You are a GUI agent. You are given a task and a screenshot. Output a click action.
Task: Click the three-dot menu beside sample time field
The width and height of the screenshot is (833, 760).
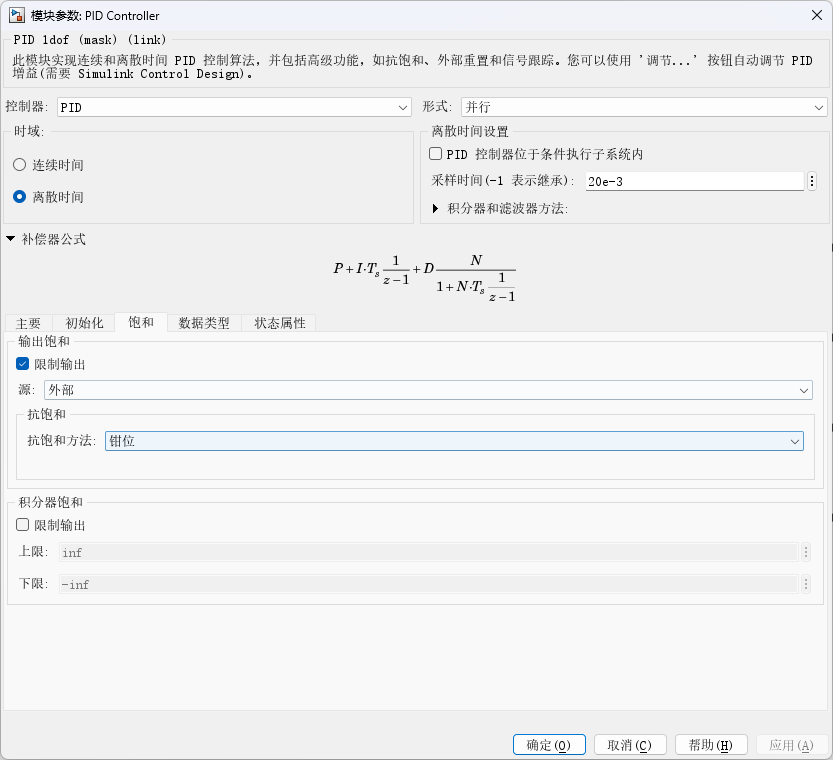click(812, 181)
